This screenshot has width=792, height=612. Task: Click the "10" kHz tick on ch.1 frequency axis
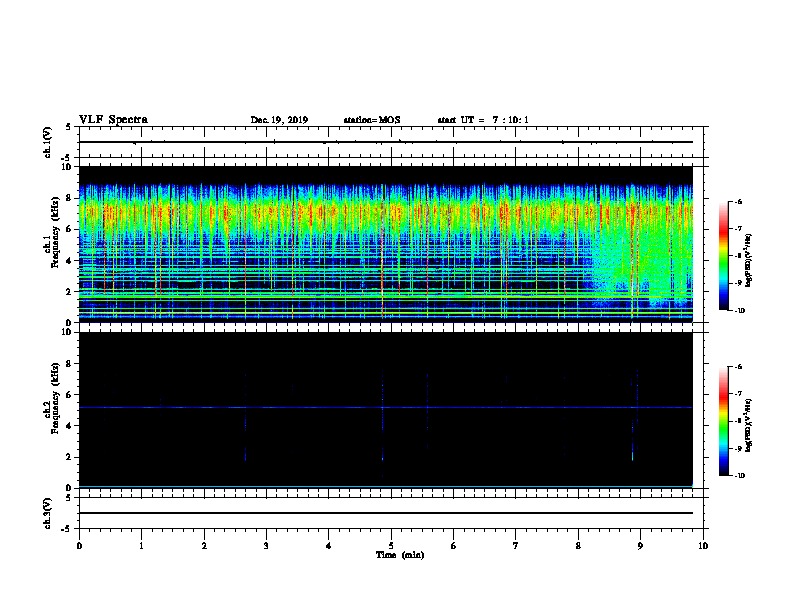67,167
